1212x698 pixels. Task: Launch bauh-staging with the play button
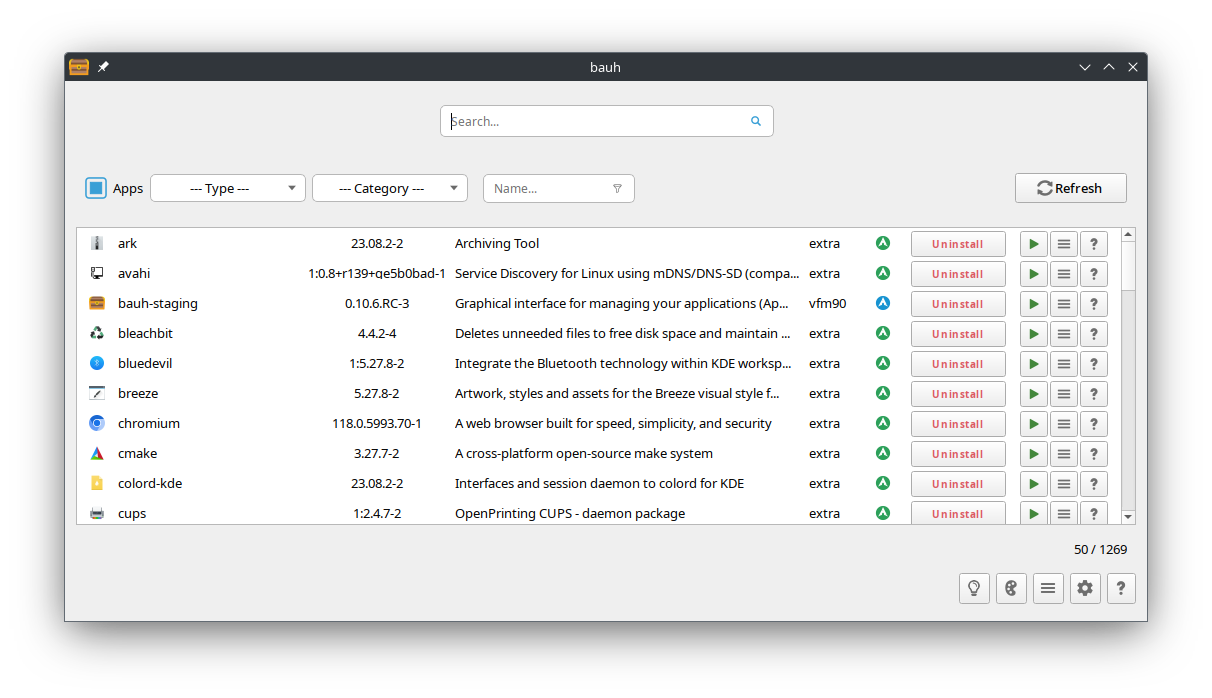(1034, 304)
